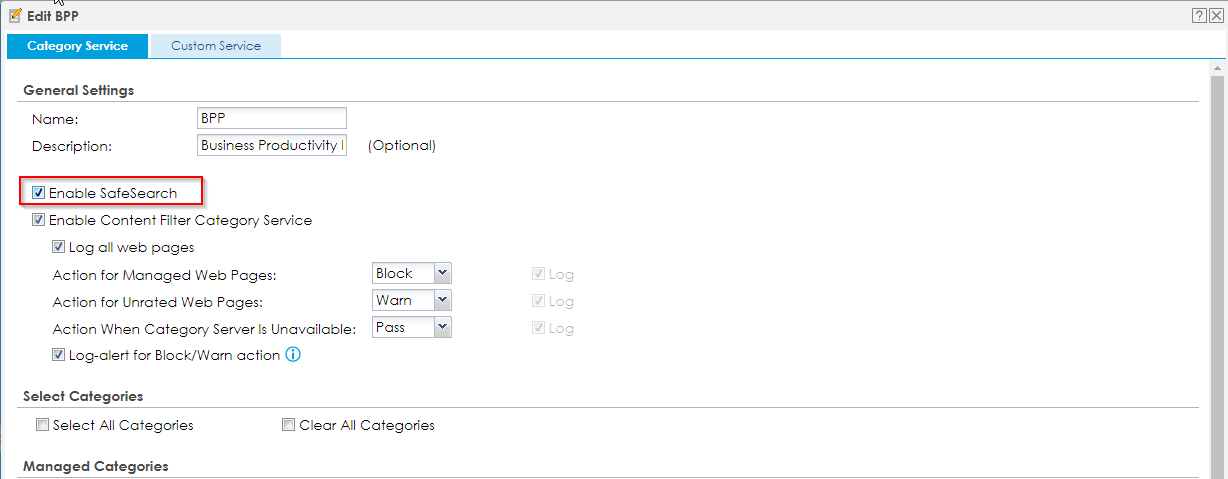The height and width of the screenshot is (479, 1228).
Task: Click the scrollbar up arrow
Action: coord(1217,69)
